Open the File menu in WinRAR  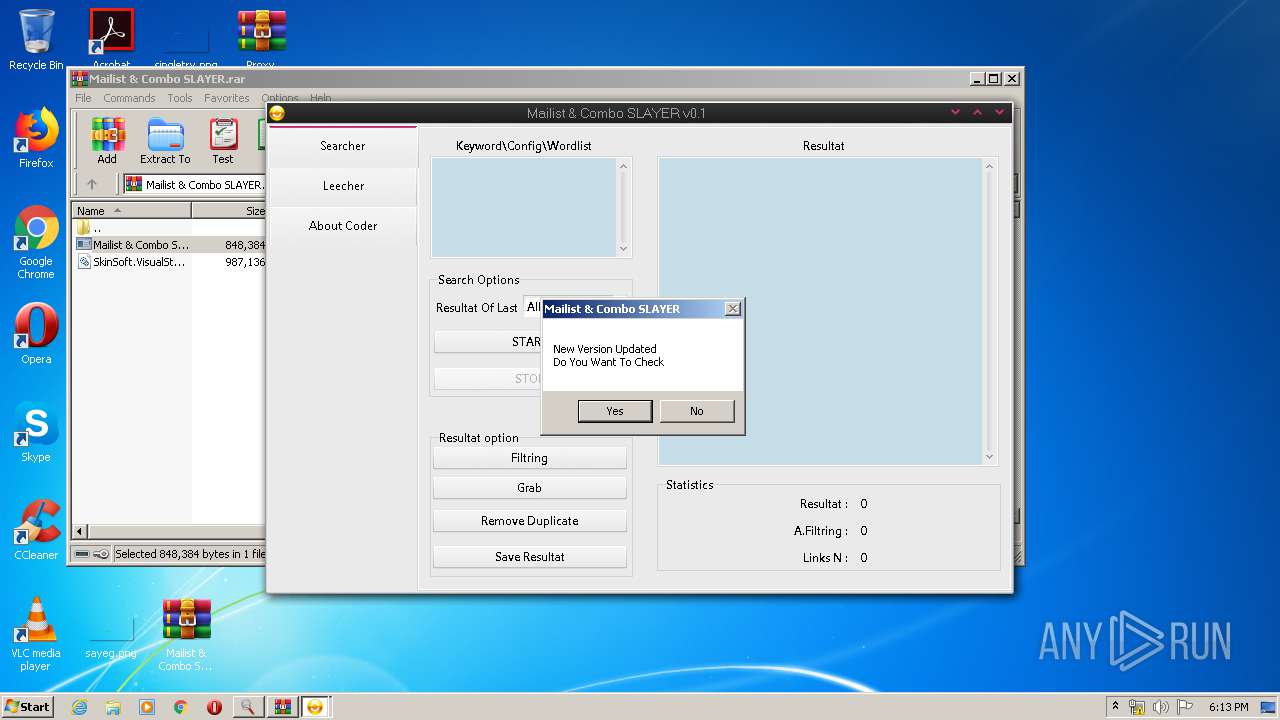tap(83, 98)
